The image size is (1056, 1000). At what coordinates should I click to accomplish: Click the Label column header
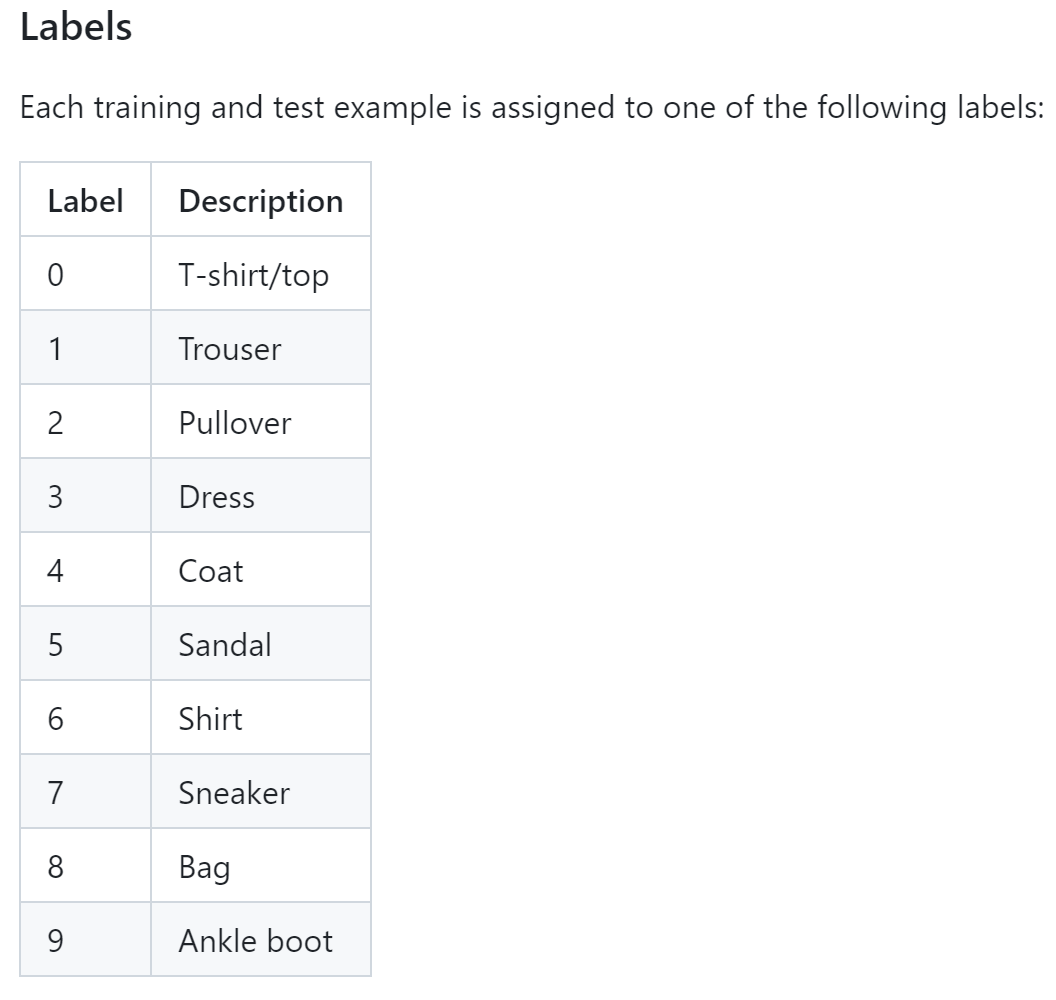click(x=86, y=200)
